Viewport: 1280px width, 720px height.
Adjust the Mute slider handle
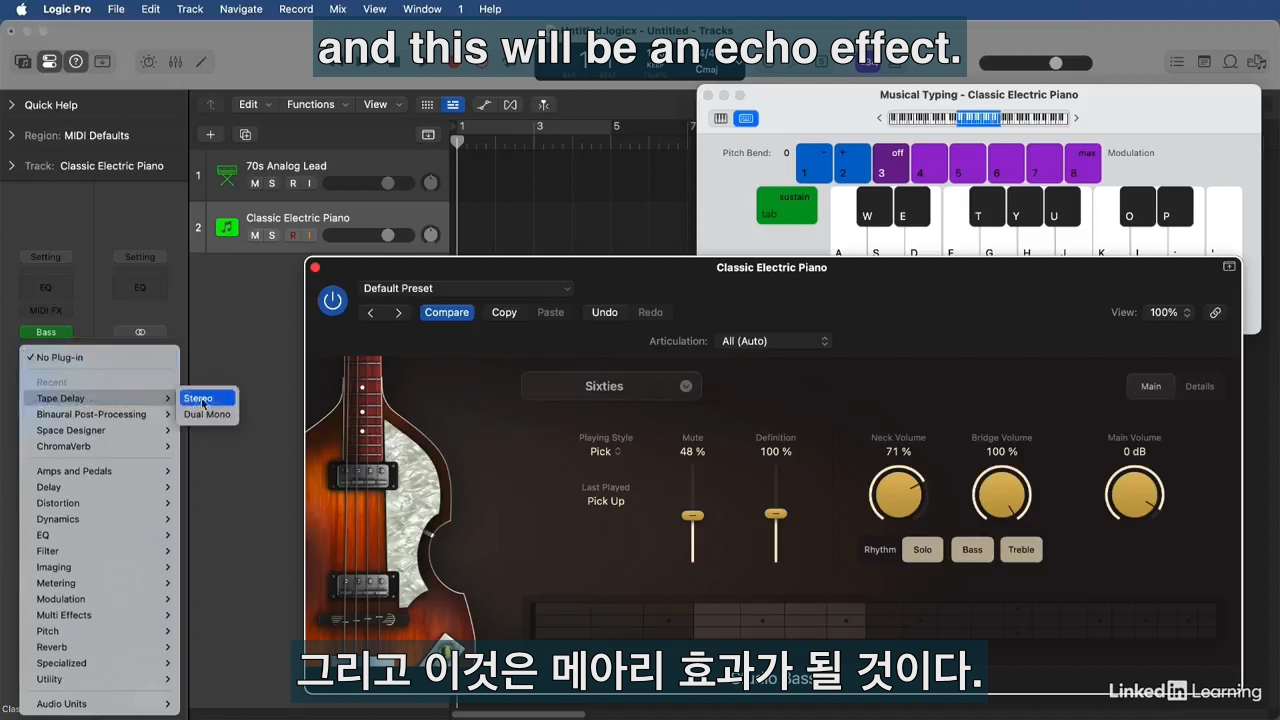(692, 516)
